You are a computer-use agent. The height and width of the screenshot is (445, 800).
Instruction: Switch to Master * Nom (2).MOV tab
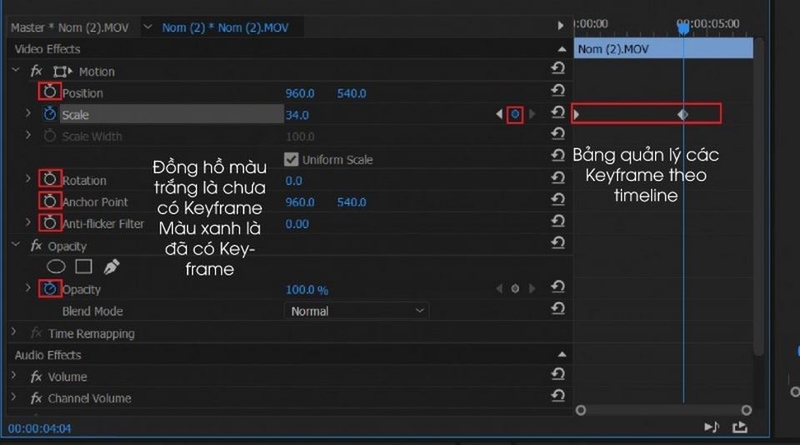69,28
